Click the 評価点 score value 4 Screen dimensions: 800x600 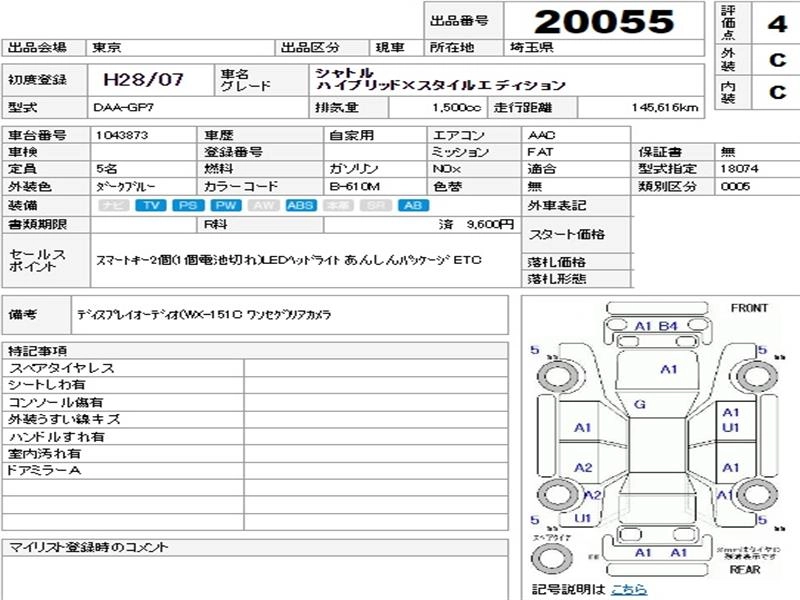(x=777, y=23)
